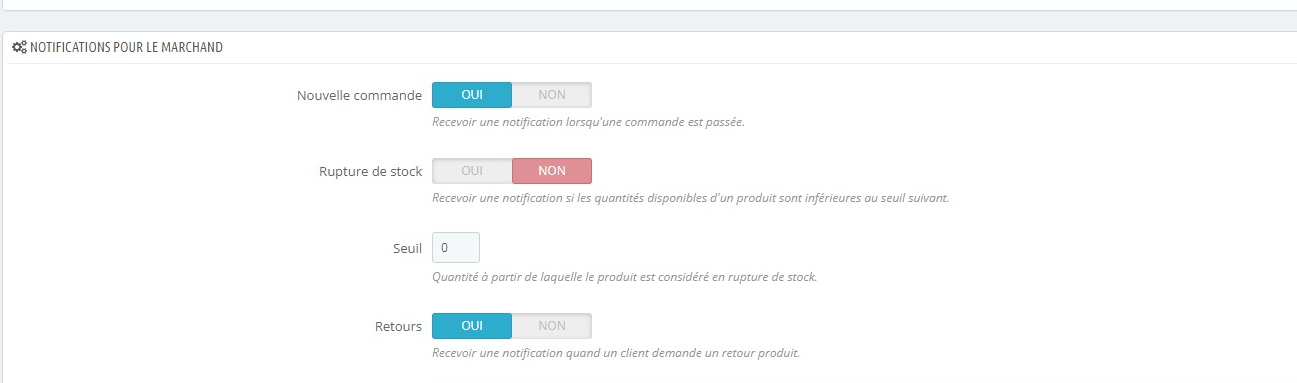Click the Nouvelle commande label

(x=359, y=96)
